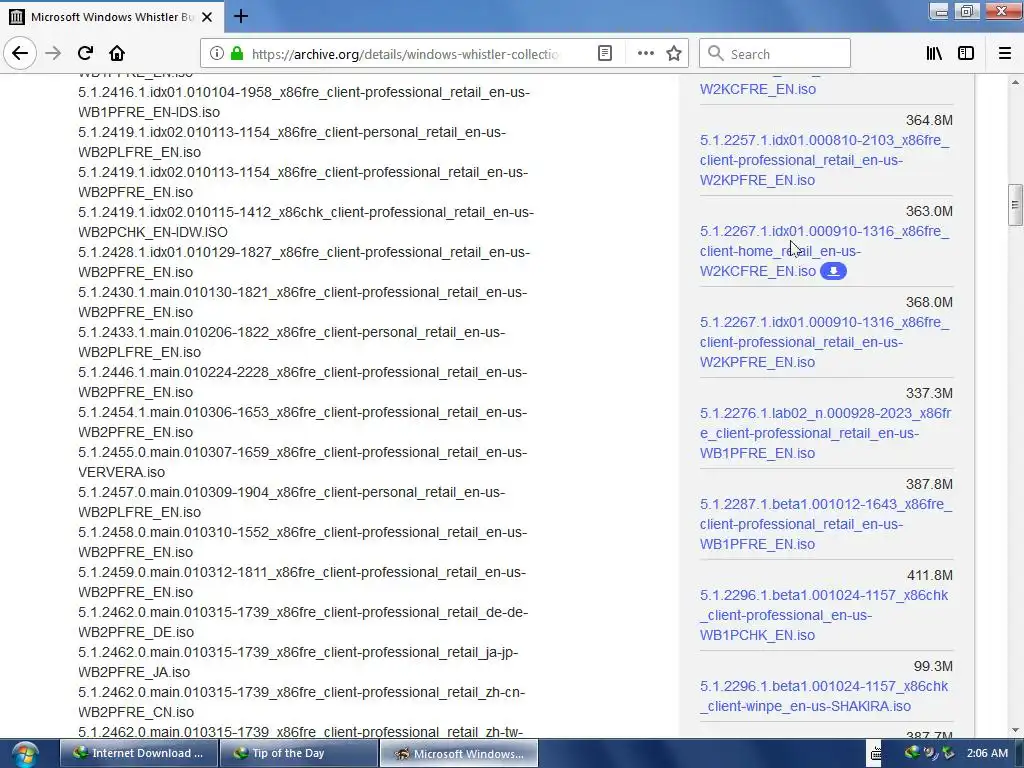
Task: Click the 364.8M file size
Action: [929, 120]
